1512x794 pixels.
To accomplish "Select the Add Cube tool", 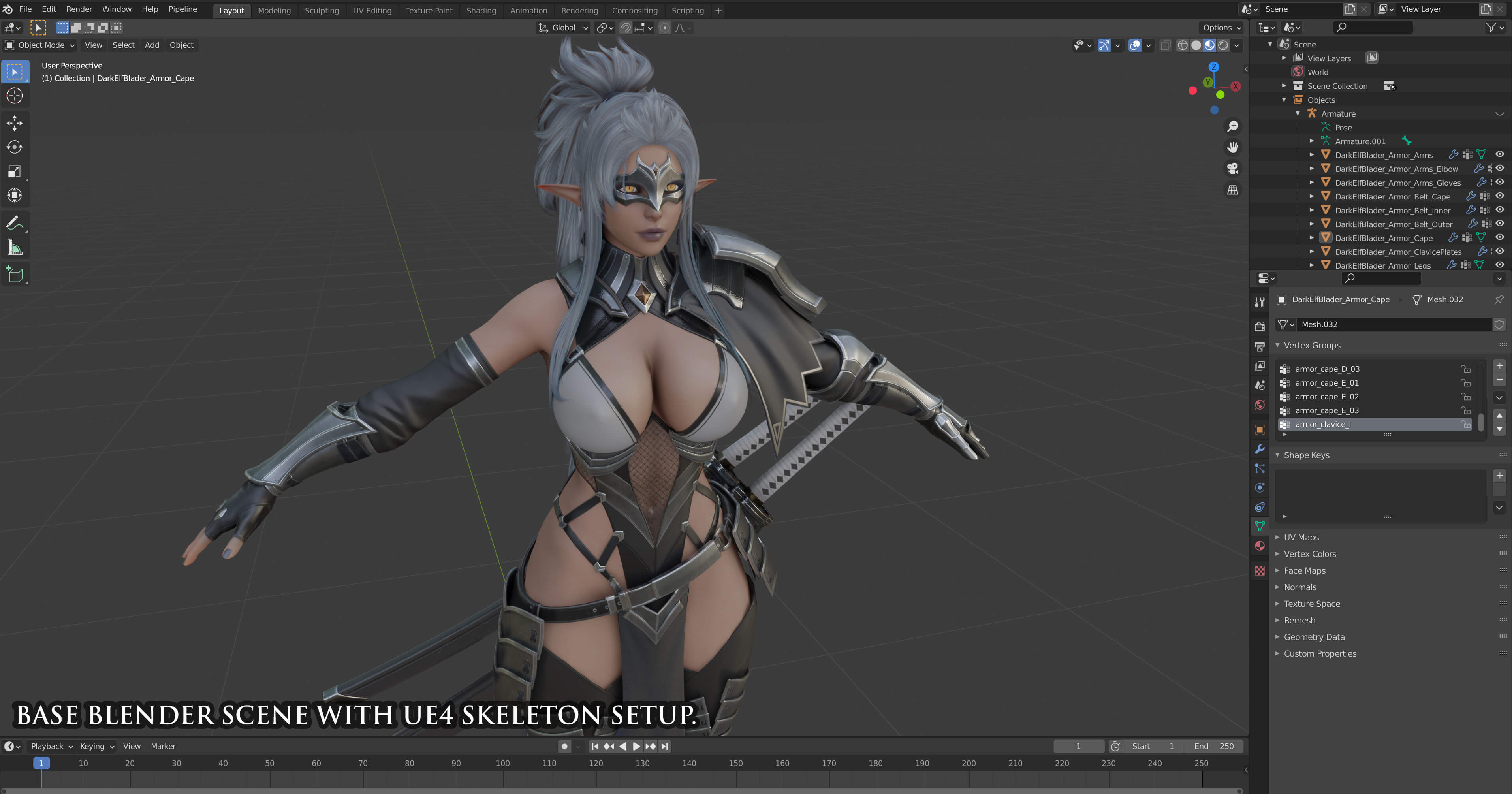I will coord(15,274).
